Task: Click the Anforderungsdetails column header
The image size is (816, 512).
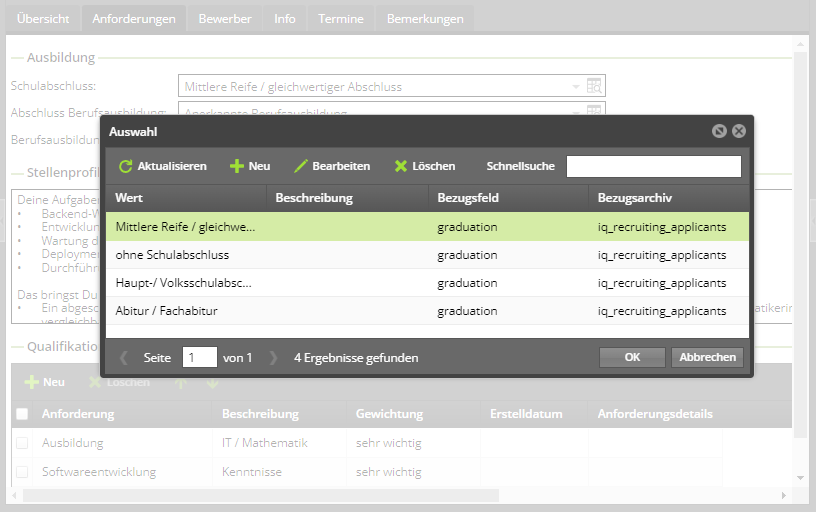Action: tap(655, 414)
